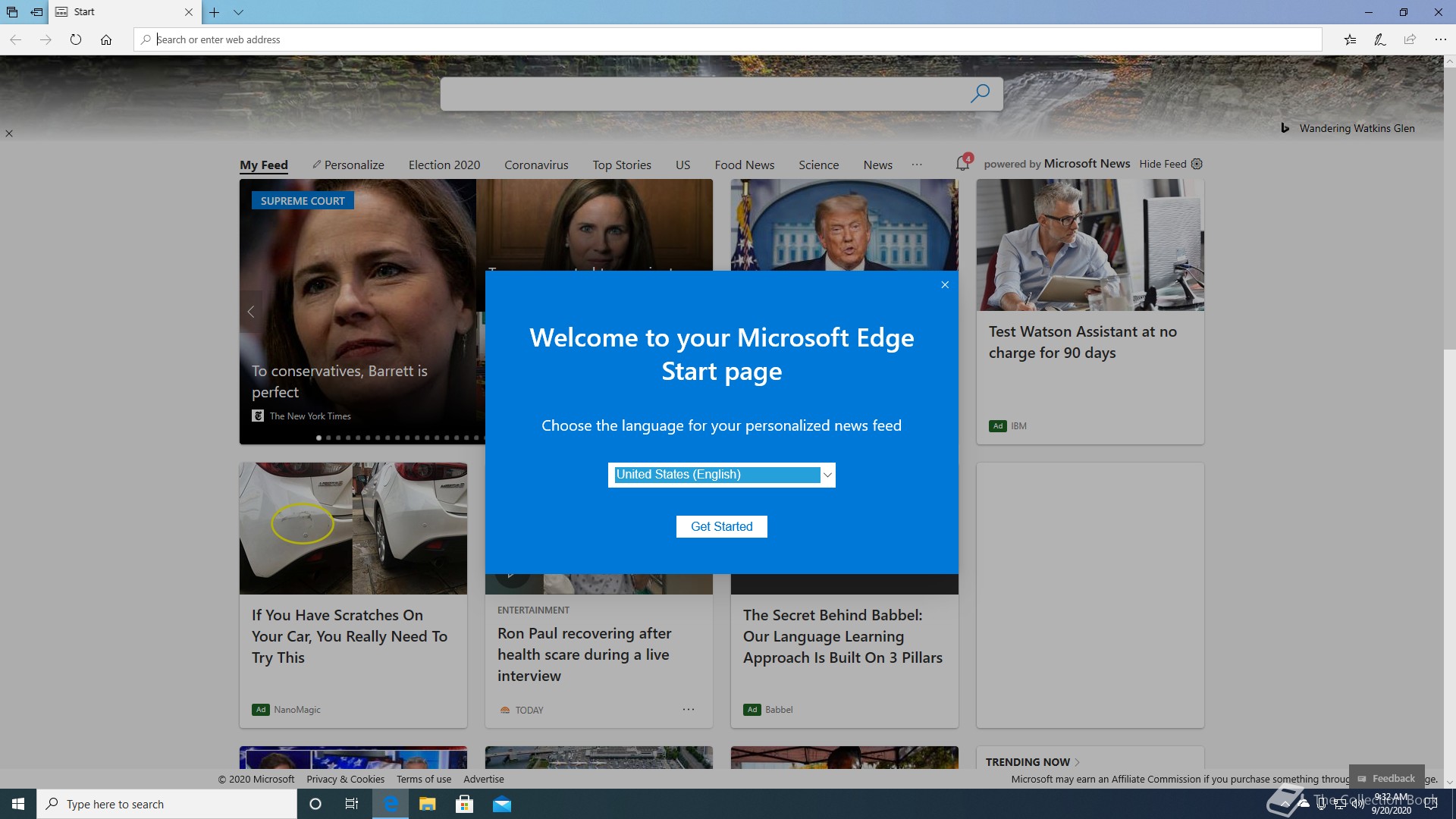Set tabs aside icon
The image size is (1456, 819).
coord(36,12)
